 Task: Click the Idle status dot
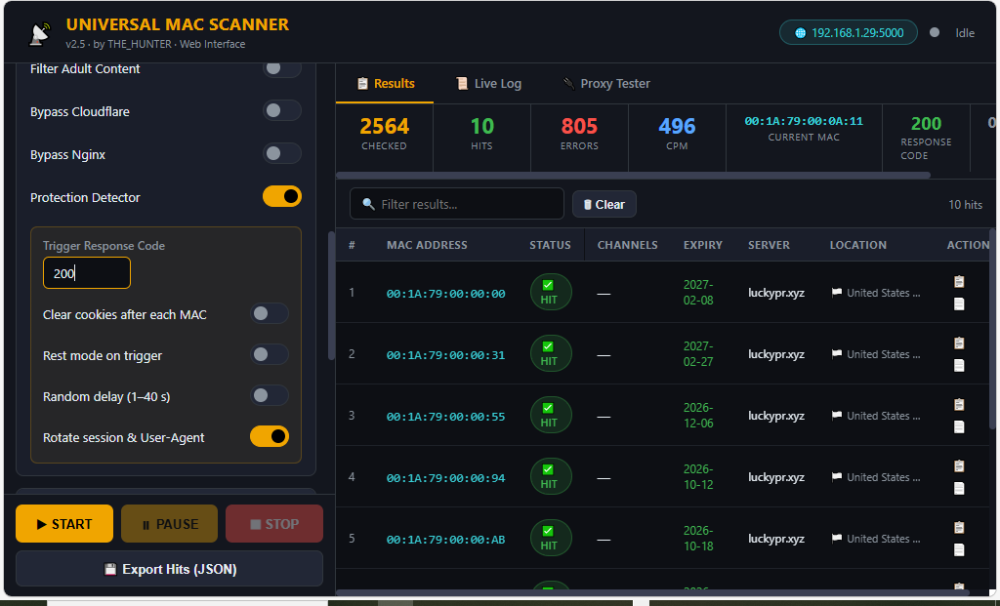click(x=934, y=33)
